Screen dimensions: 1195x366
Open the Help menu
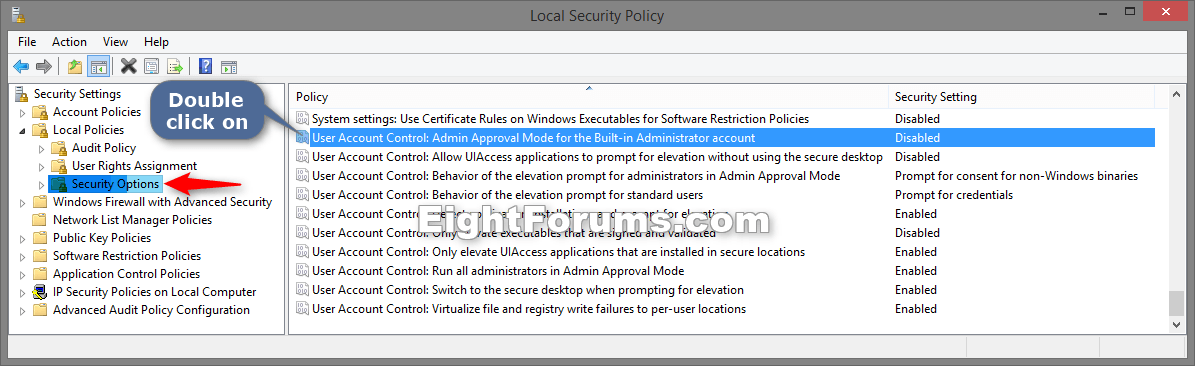156,42
